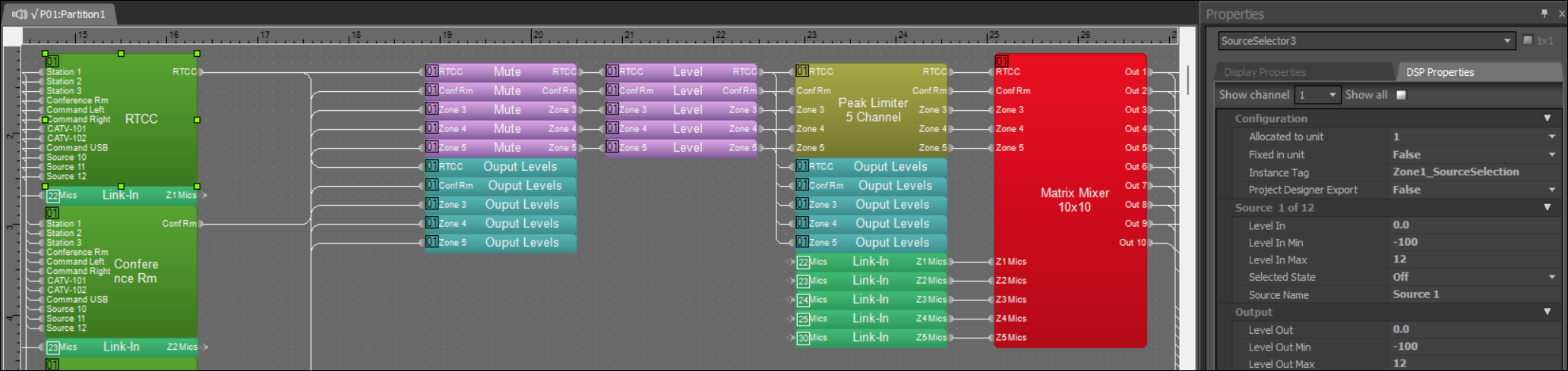Open the SourceSelector3 object dropdown
The height and width of the screenshot is (371, 1568).
(x=1507, y=41)
